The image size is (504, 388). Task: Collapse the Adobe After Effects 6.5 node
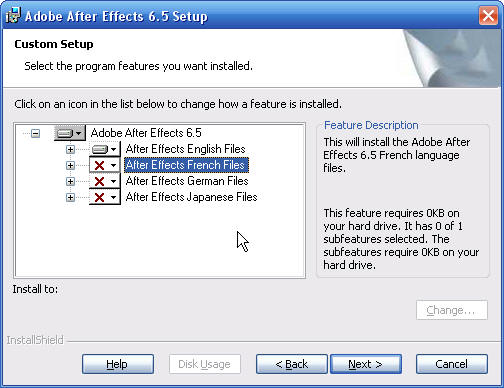click(x=35, y=134)
